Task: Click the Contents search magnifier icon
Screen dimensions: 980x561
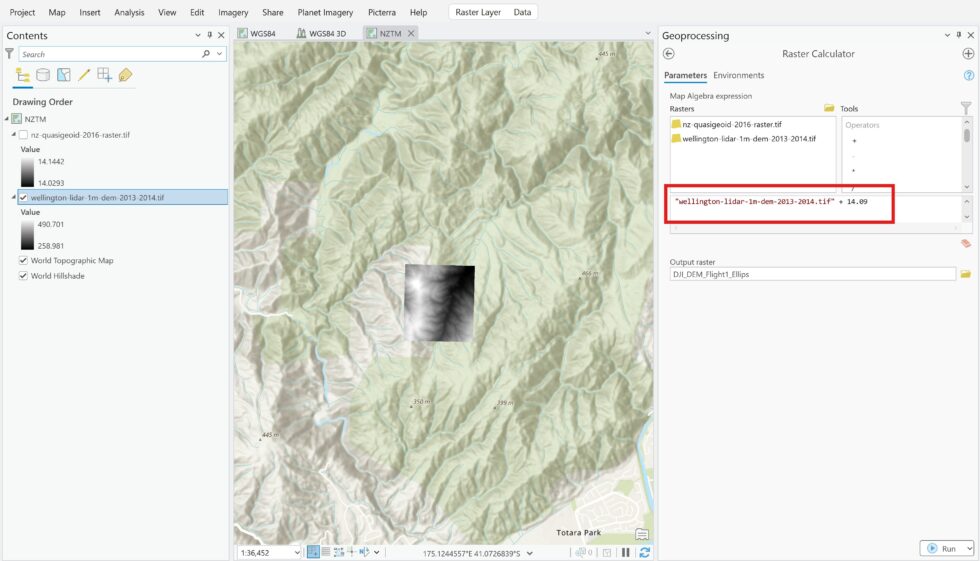Action: [206, 54]
